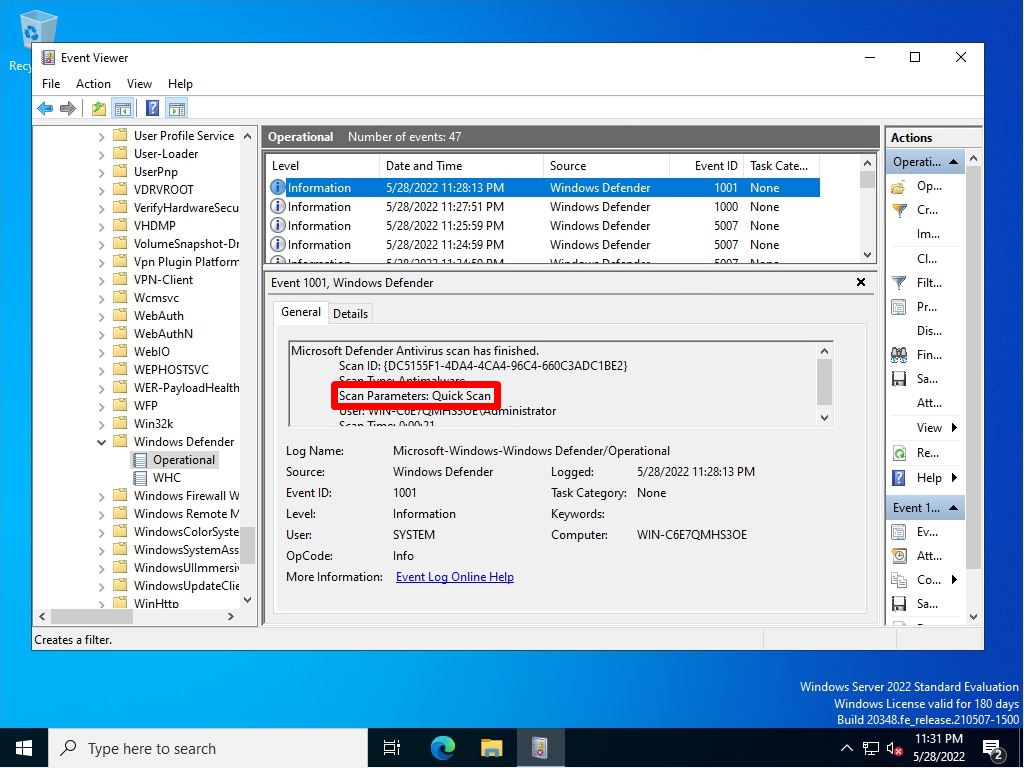1024x768 pixels.
Task: Open the File menu
Action: click(x=51, y=84)
